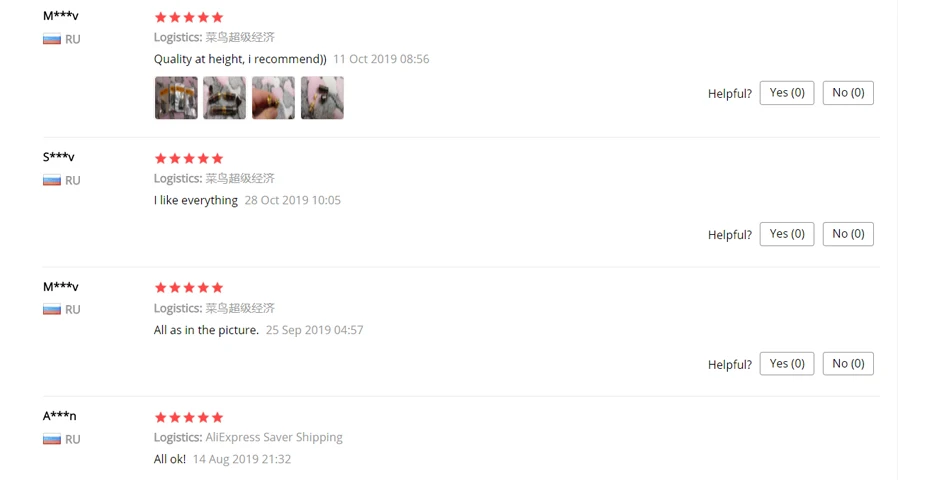Click star rating on A***n's review

[189, 418]
